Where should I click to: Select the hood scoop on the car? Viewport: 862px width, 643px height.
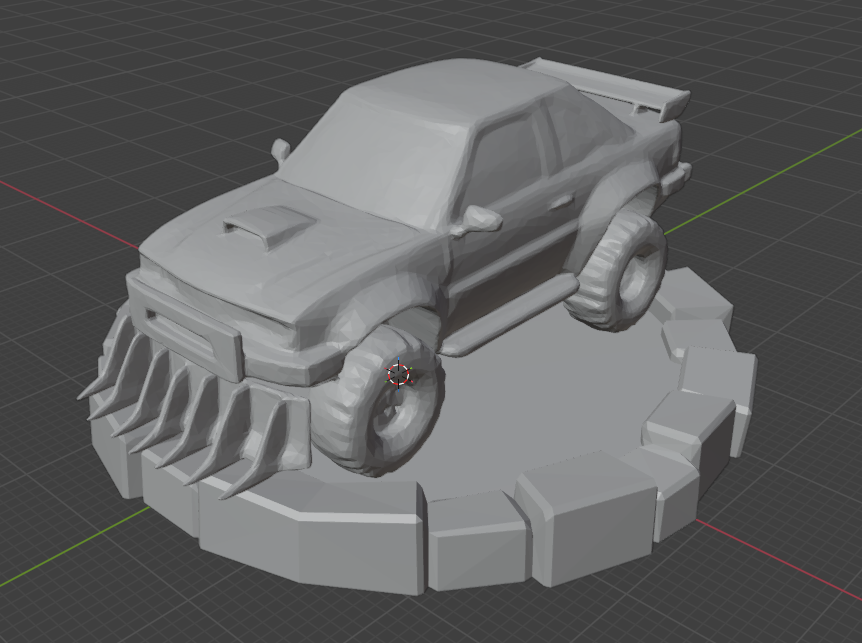click(x=269, y=225)
